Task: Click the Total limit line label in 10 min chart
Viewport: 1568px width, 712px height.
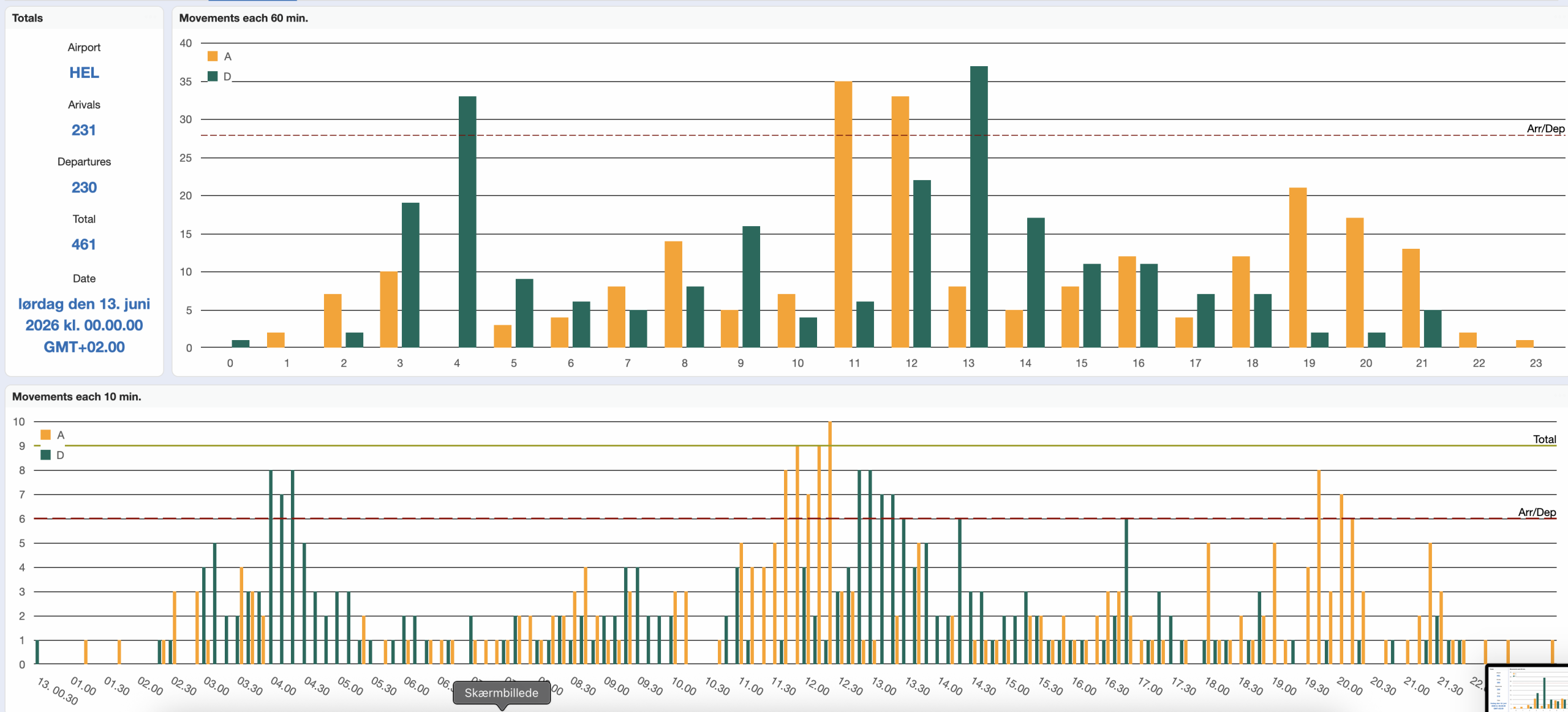Action: [x=1544, y=439]
